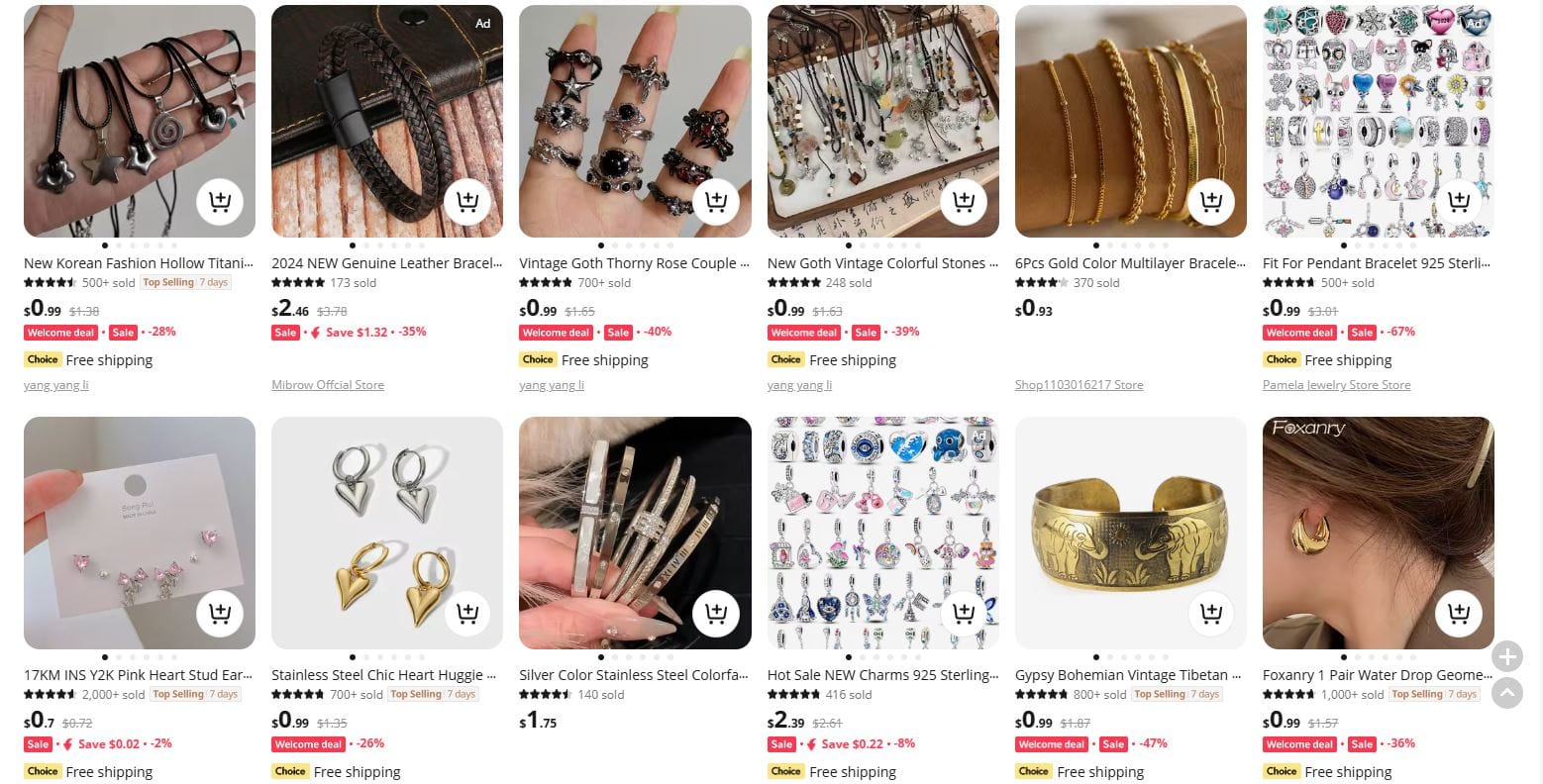Click the Choice badge under pink heart earrings
Viewport: 1543px width, 784px height.
pyautogui.click(x=43, y=771)
